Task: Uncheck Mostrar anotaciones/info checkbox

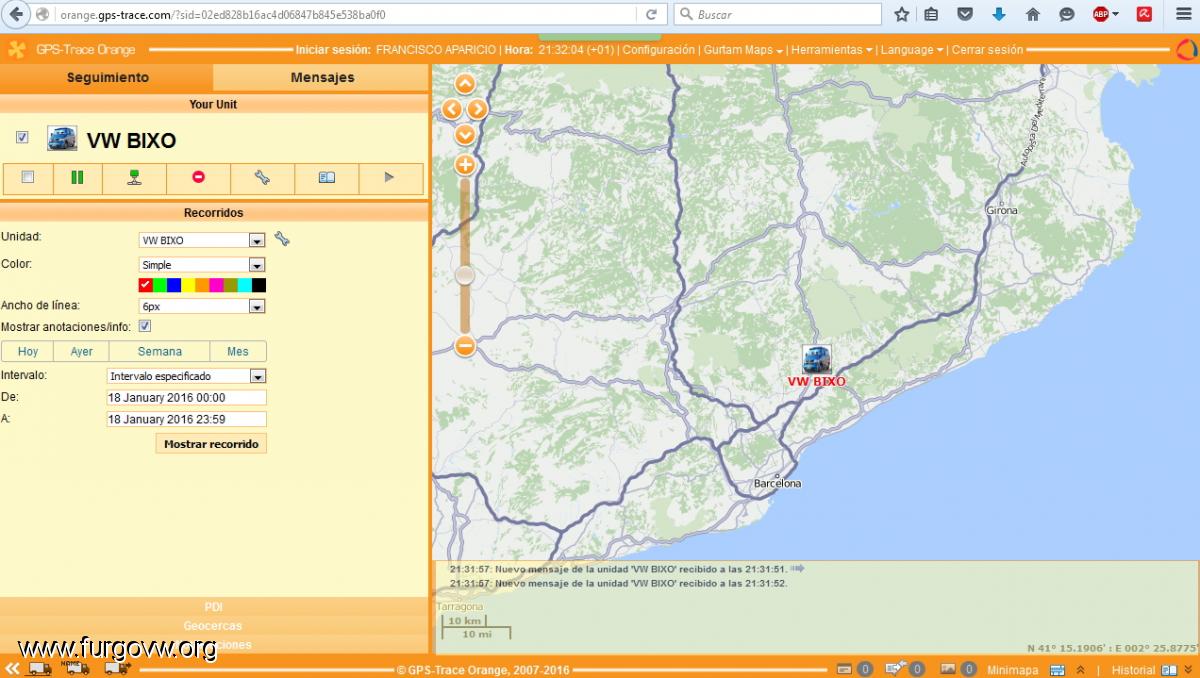Action: coord(145,326)
